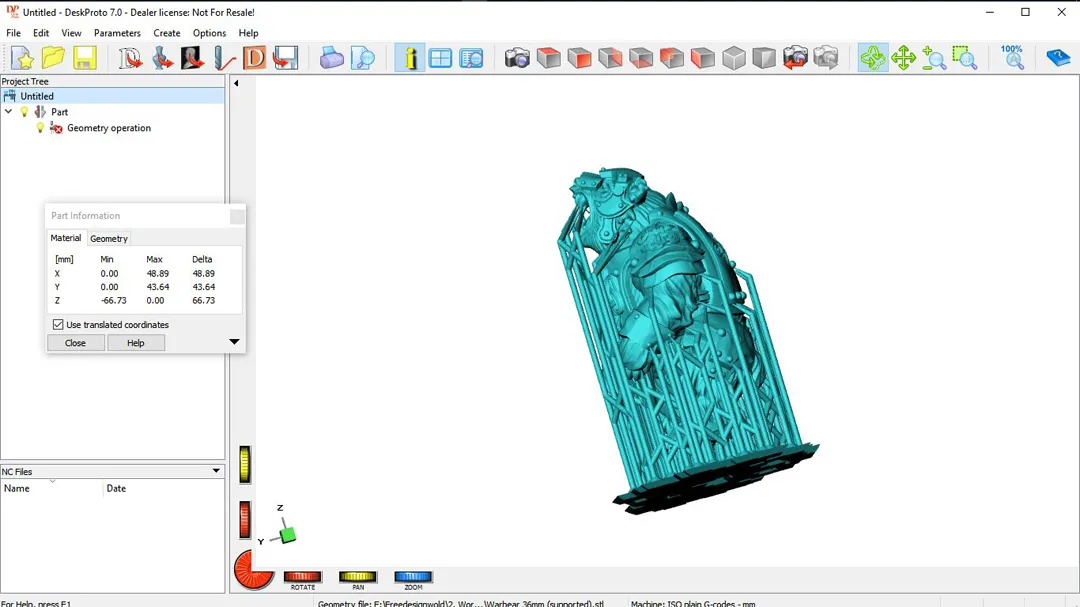Click the camera icon with red arrow
Screen dimensions: 1080x607
click(795, 58)
